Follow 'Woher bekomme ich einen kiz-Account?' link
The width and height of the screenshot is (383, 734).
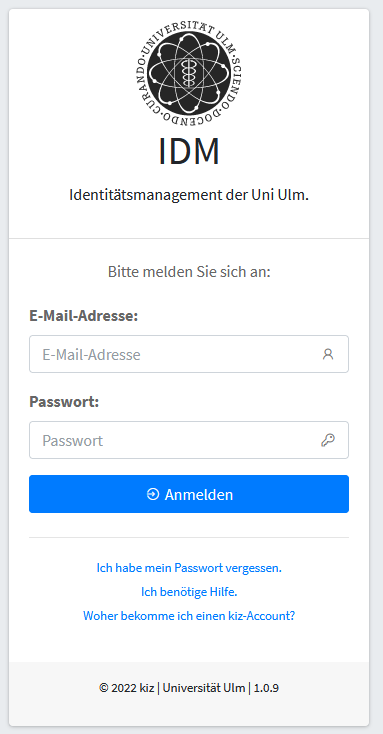pyautogui.click(x=189, y=616)
